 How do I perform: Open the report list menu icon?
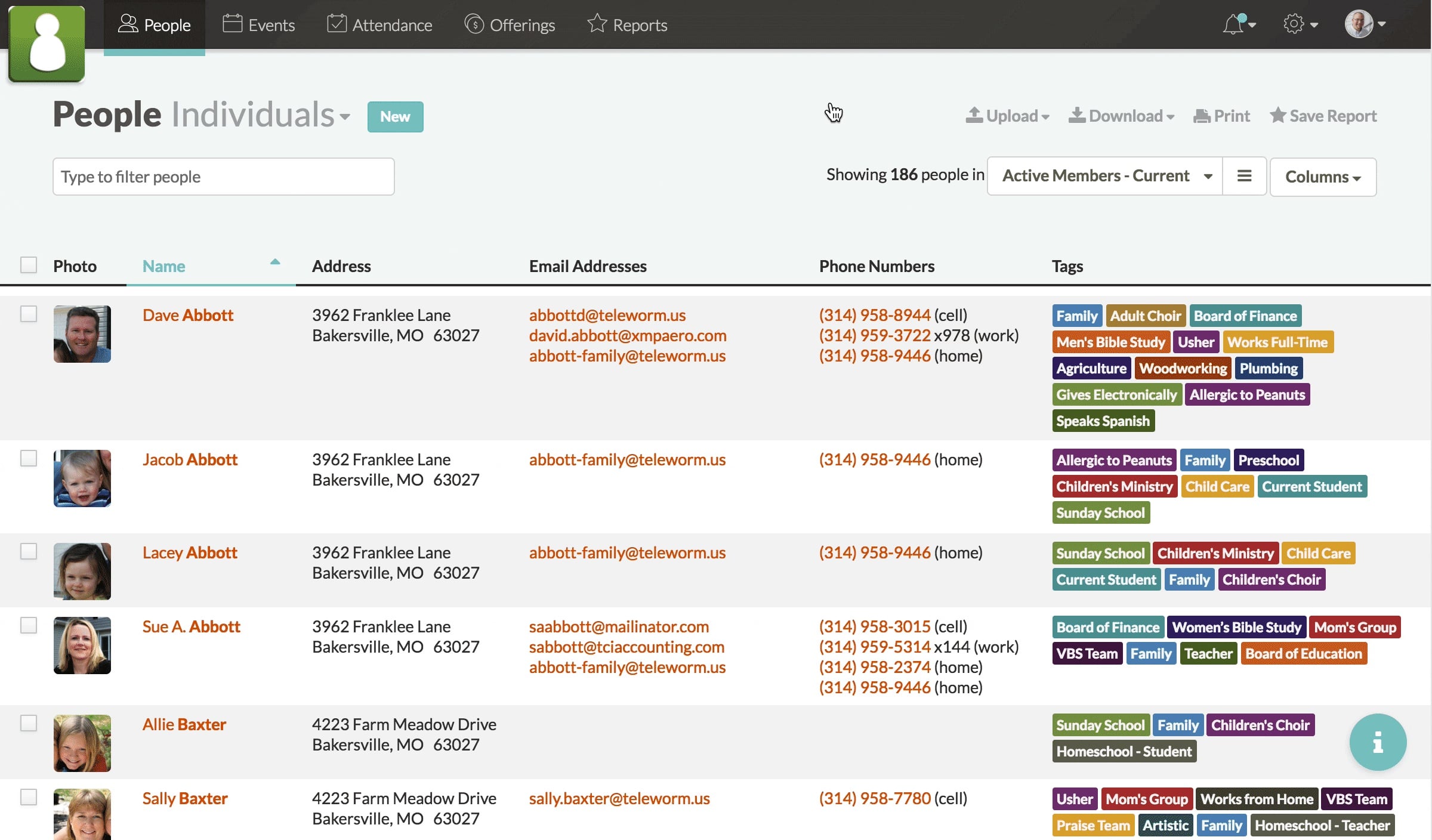(x=1244, y=176)
